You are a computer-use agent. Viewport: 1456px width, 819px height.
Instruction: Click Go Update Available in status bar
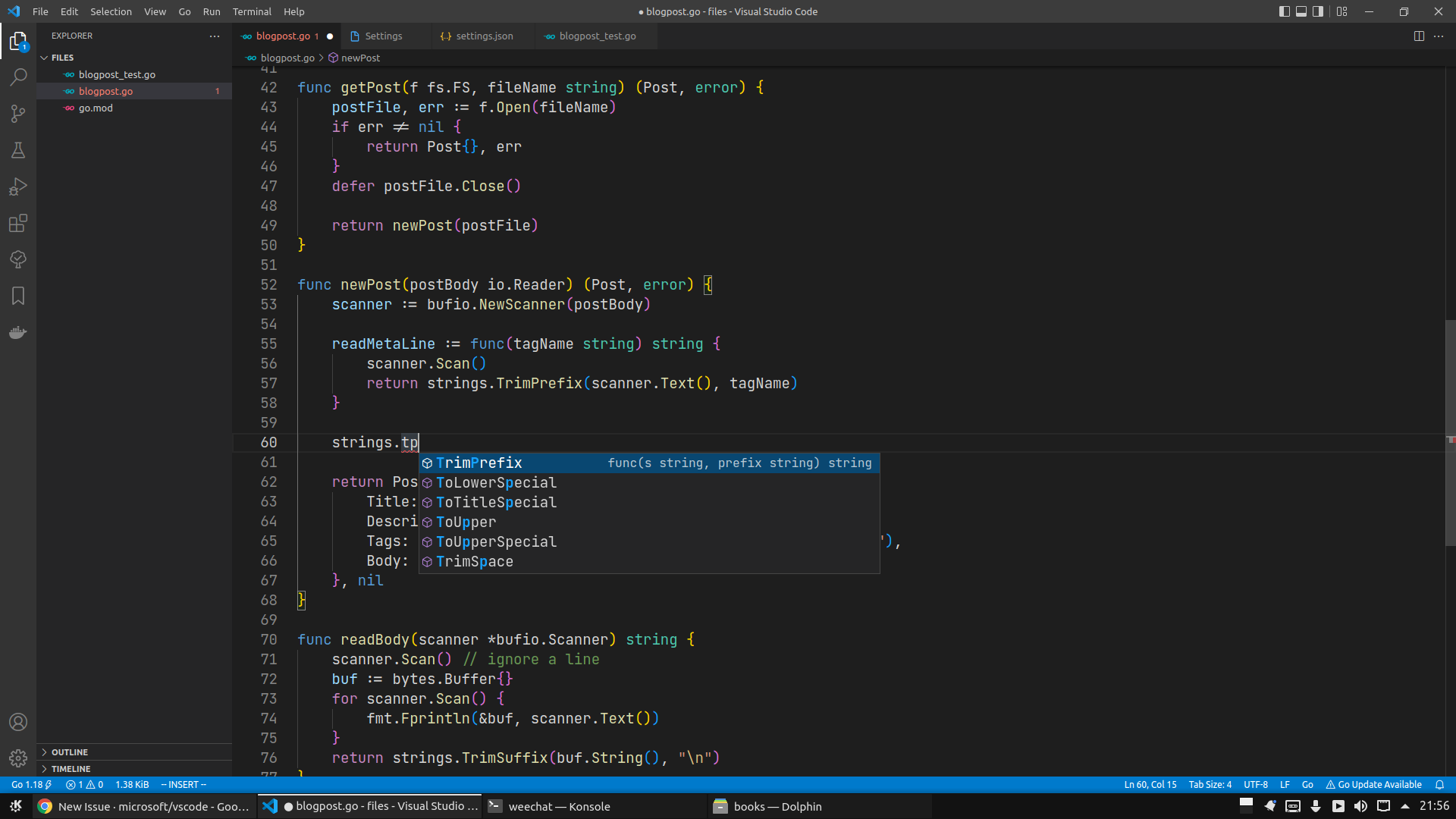tap(1373, 785)
